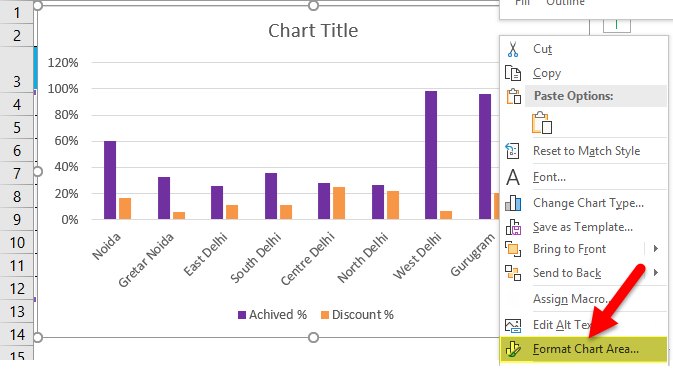Screen dimensions: 673x374
Task: Choose Send to Back option
Action: tap(567, 273)
